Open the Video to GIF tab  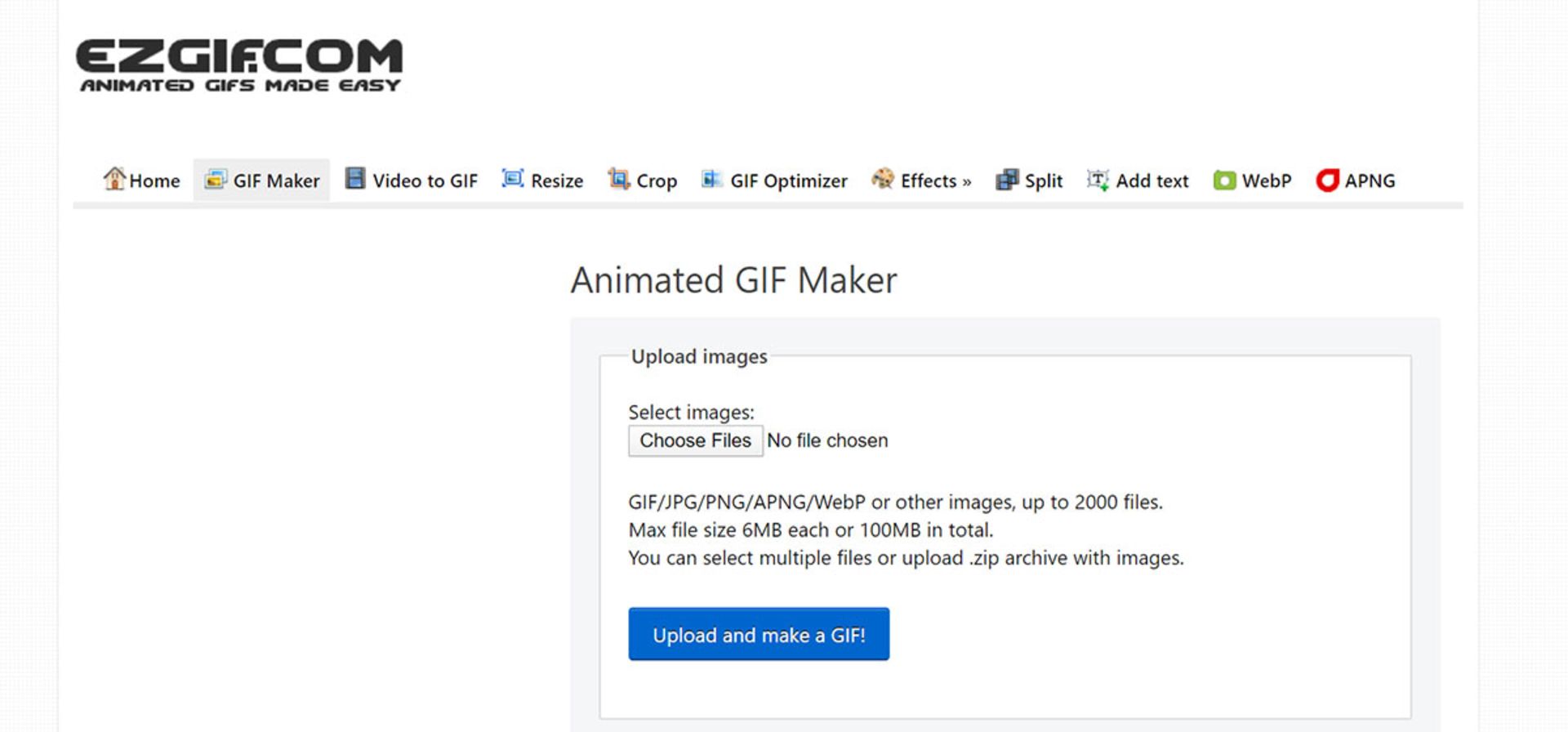[425, 181]
